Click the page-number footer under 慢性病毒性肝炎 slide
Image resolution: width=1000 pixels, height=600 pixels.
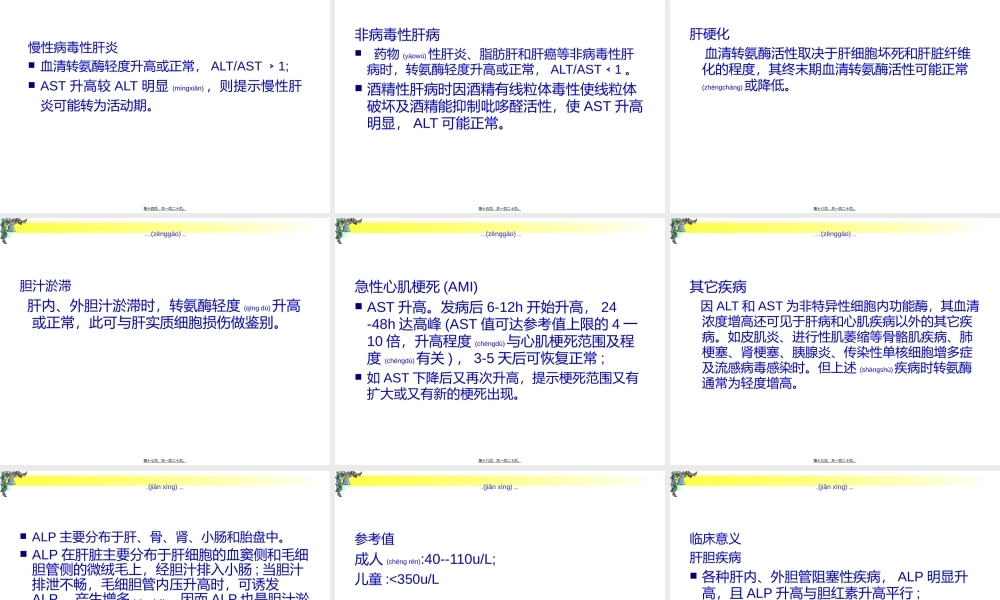pos(166,207)
